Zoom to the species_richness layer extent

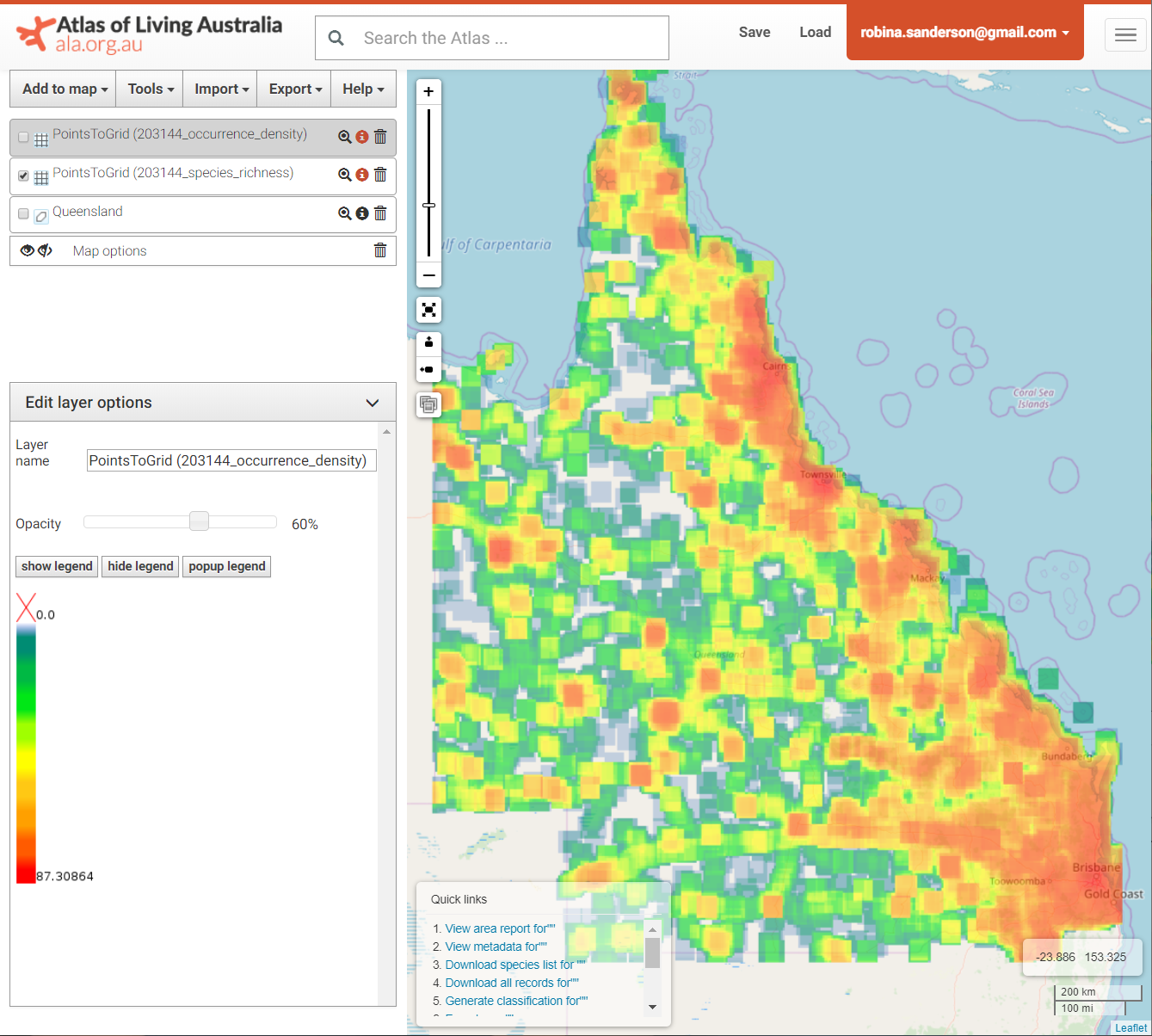coord(344,174)
